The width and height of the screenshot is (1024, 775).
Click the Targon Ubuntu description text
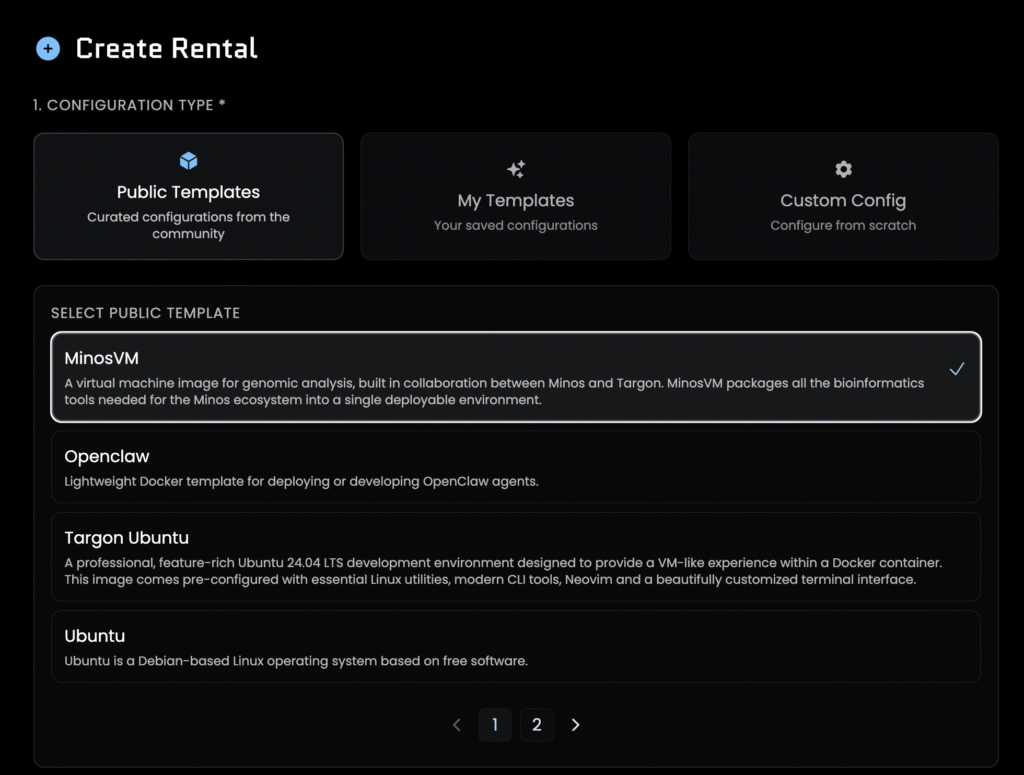[x=490, y=572]
